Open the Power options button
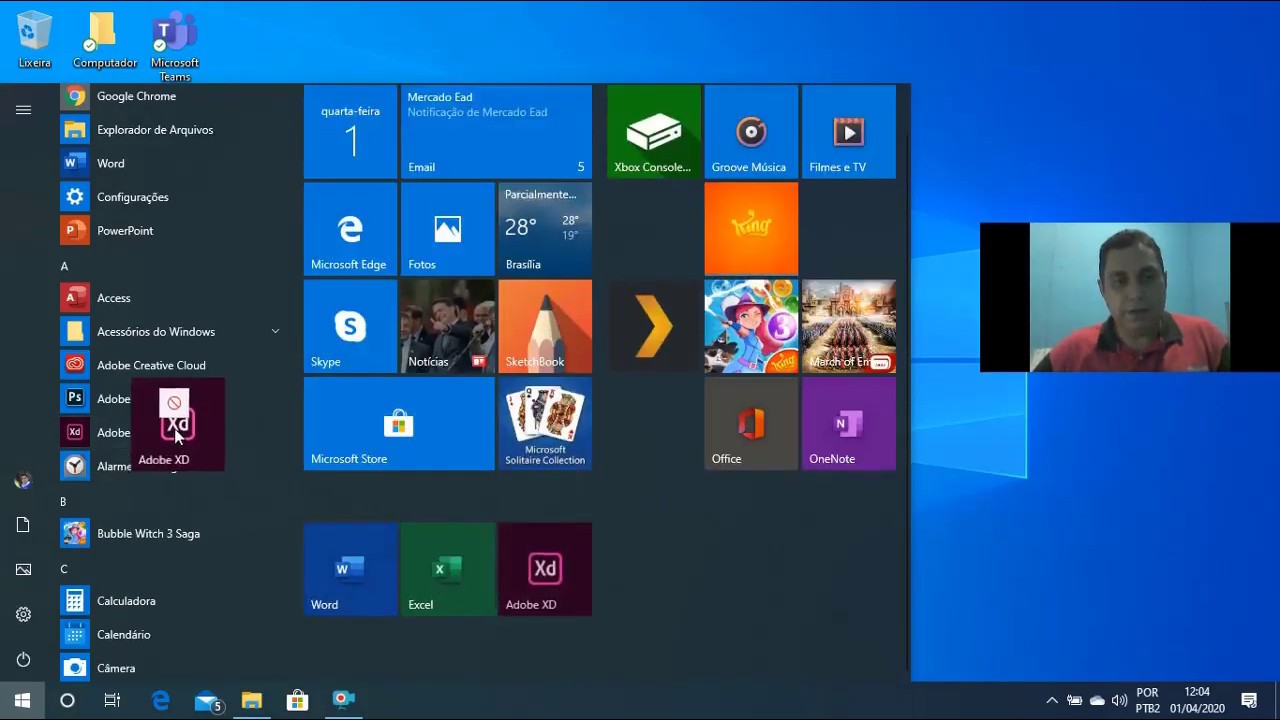Image resolution: width=1280 pixels, height=720 pixels. 23,660
